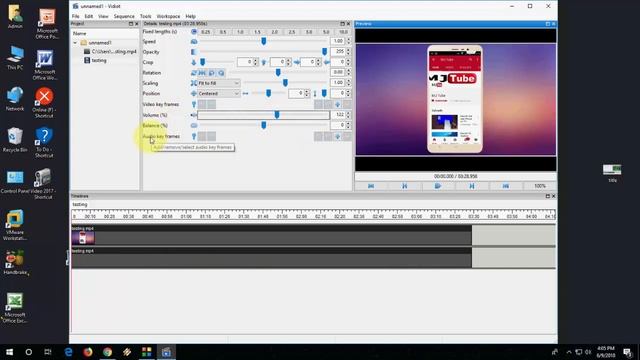Click the Balance icon

tap(194, 125)
